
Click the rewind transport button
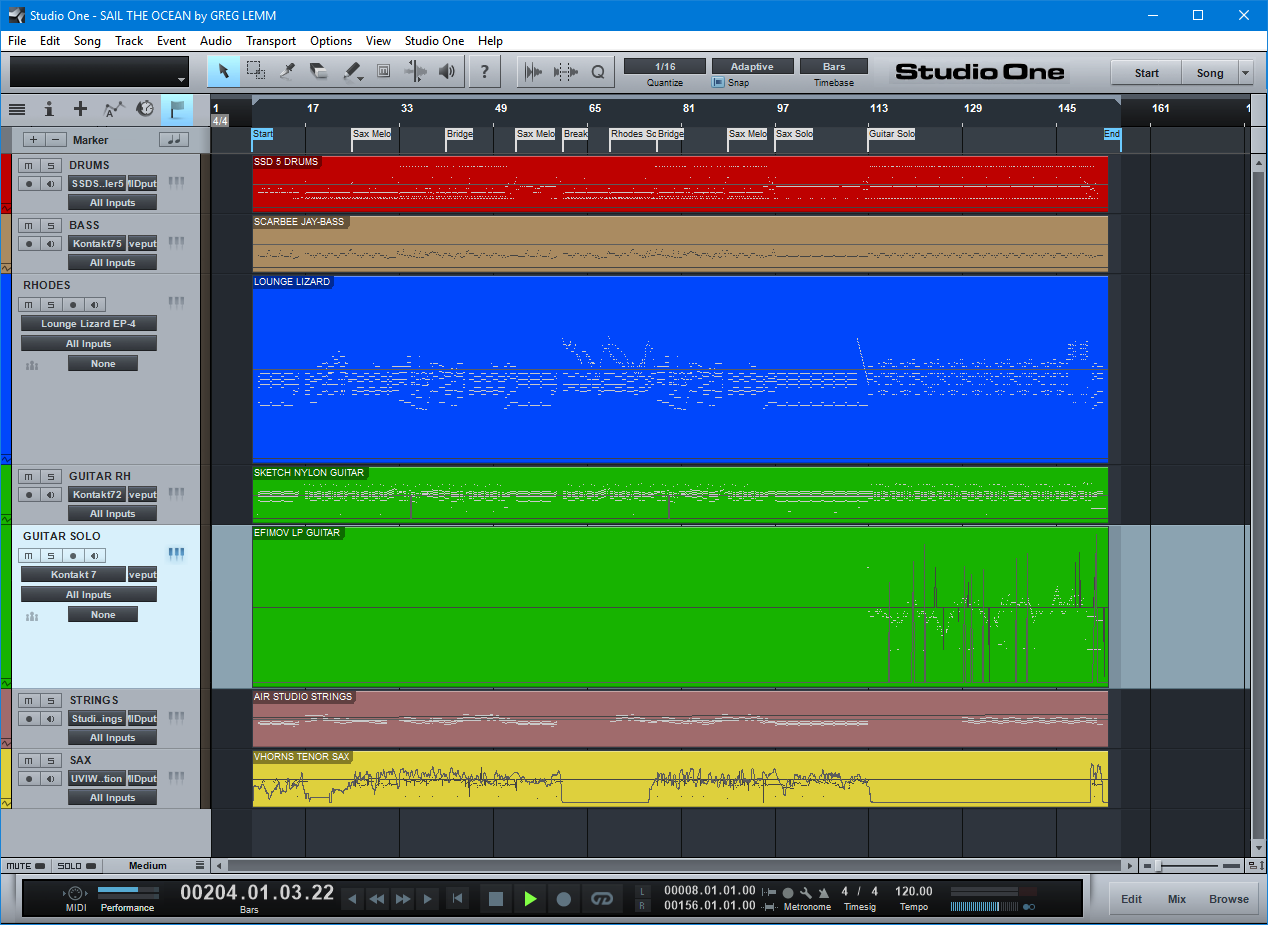point(377,899)
